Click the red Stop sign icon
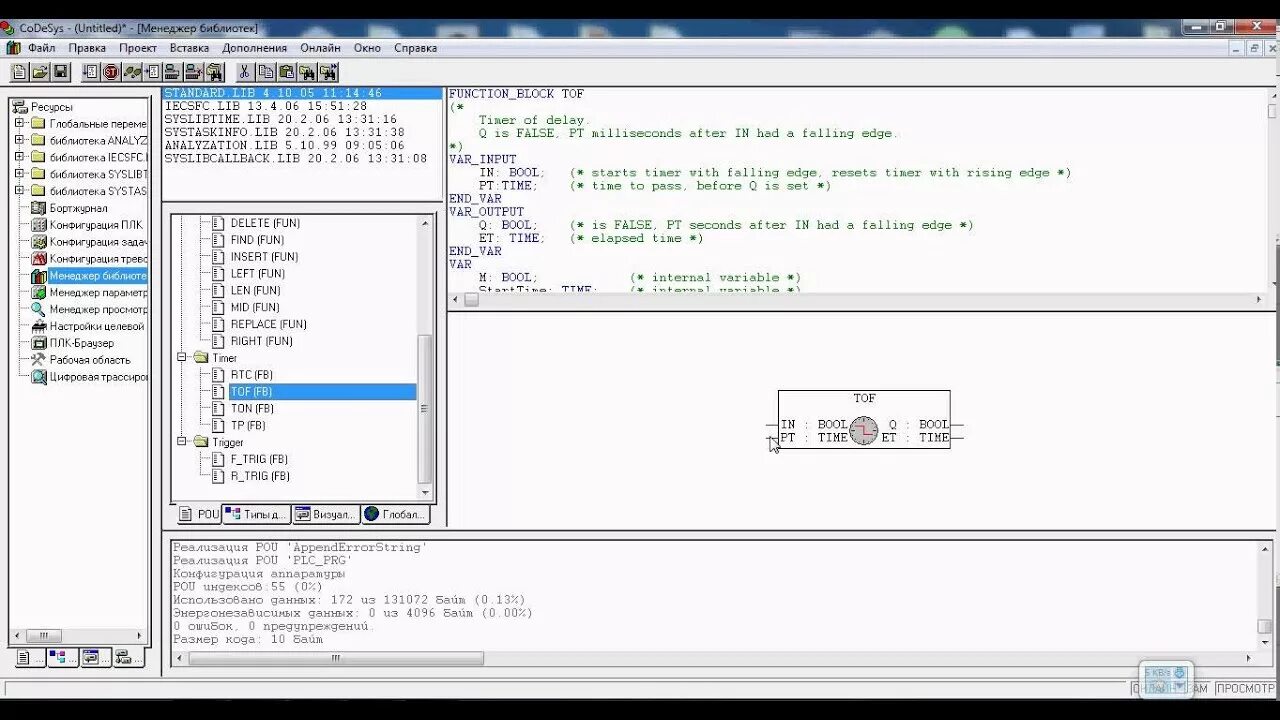The image size is (1280, 720). [111, 72]
